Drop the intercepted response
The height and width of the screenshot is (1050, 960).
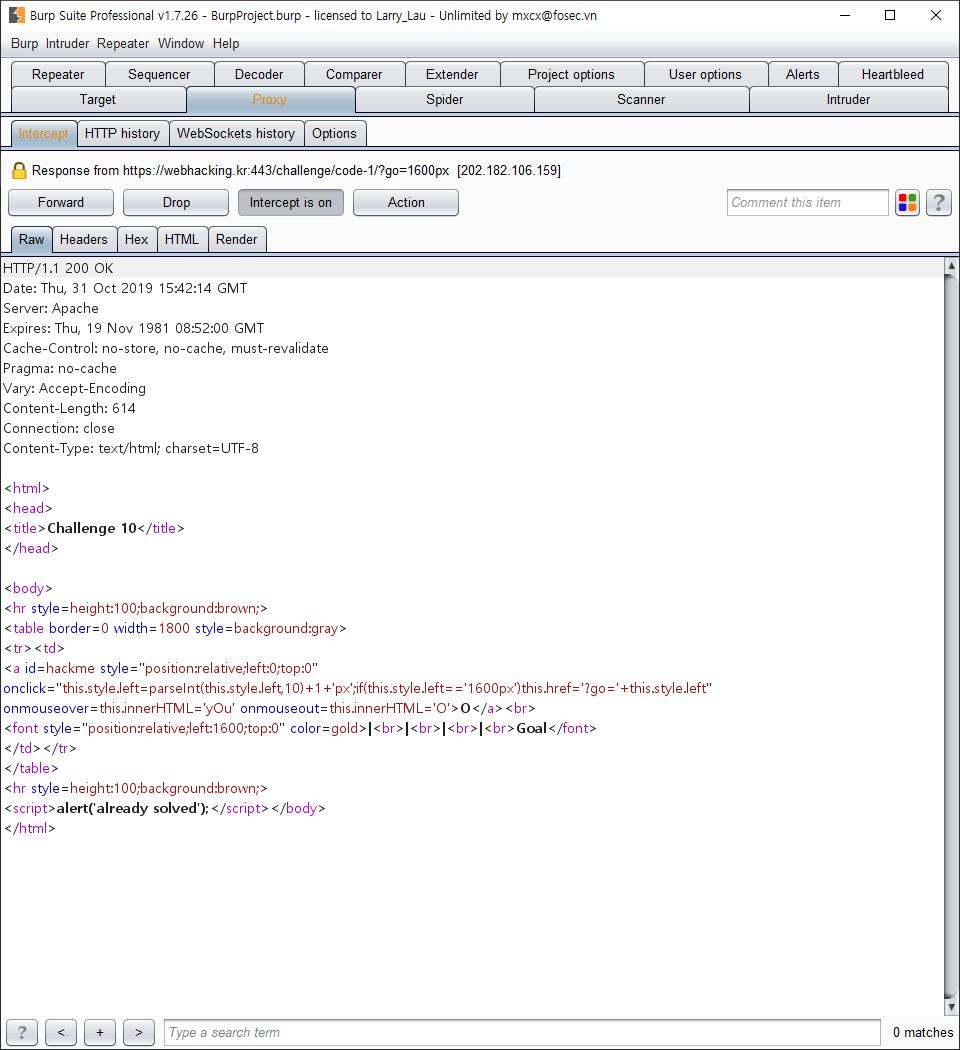click(x=176, y=203)
